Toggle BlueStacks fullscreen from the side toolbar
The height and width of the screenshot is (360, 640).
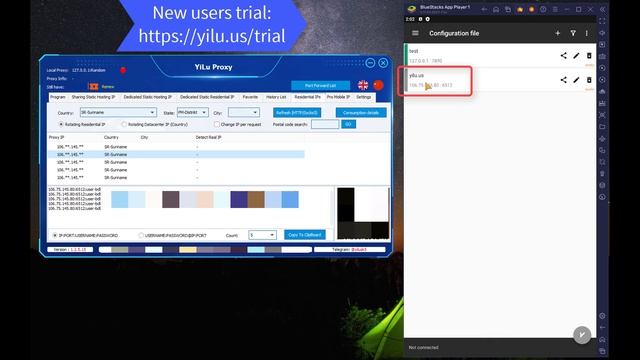[602, 21]
